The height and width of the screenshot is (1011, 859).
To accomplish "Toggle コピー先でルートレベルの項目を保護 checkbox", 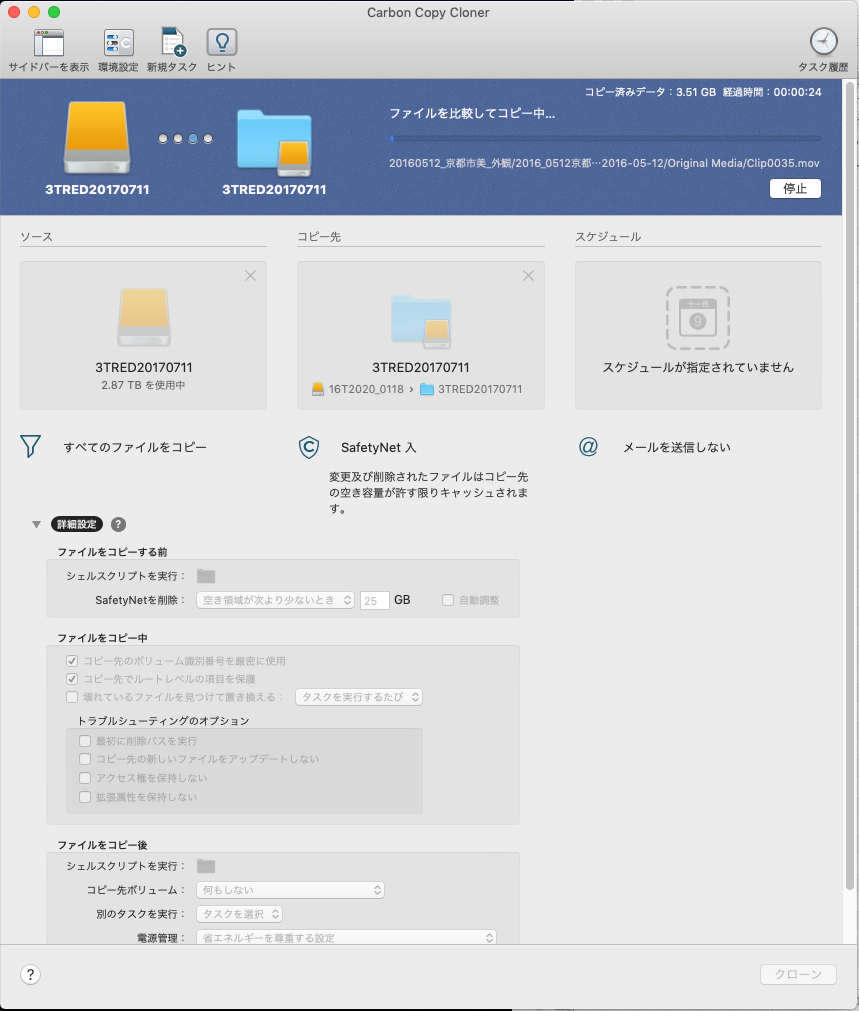I will click(x=72, y=679).
